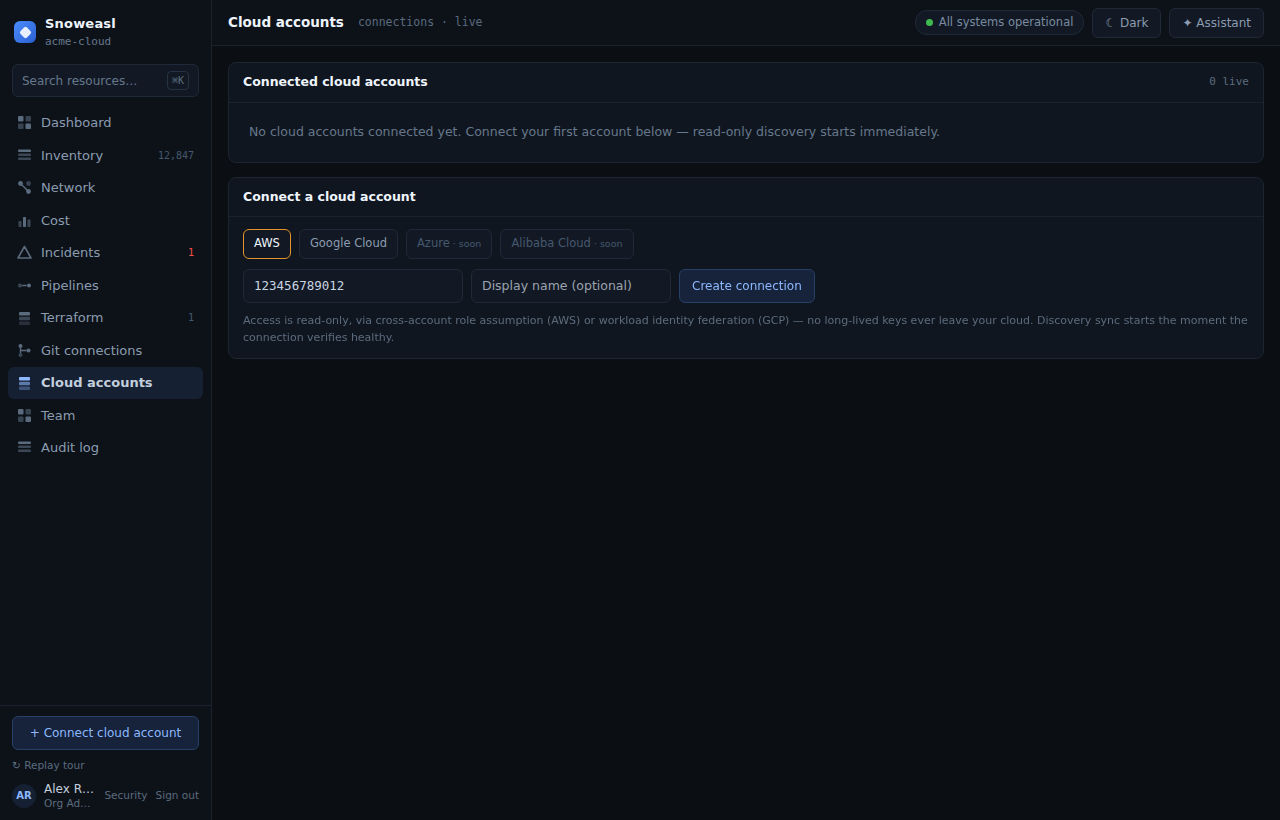Focus the Search resources field
The width and height of the screenshot is (1280, 820).
click(105, 81)
